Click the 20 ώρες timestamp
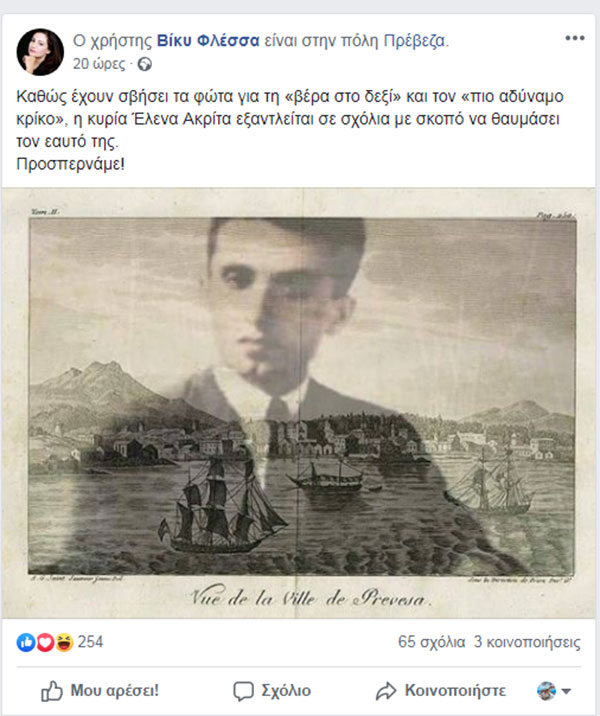The image size is (600, 716). click(99, 63)
